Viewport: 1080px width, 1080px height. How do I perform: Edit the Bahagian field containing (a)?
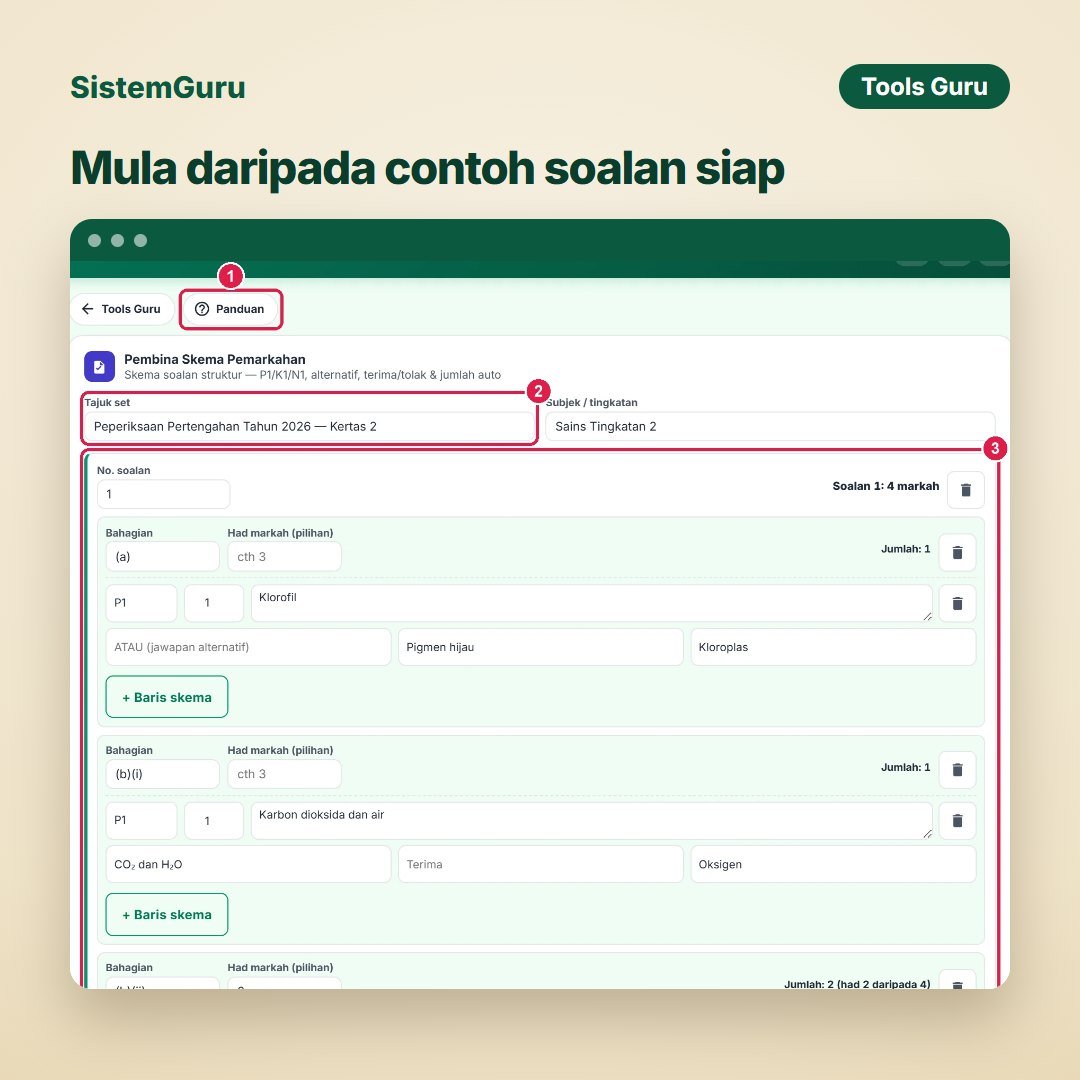point(163,557)
